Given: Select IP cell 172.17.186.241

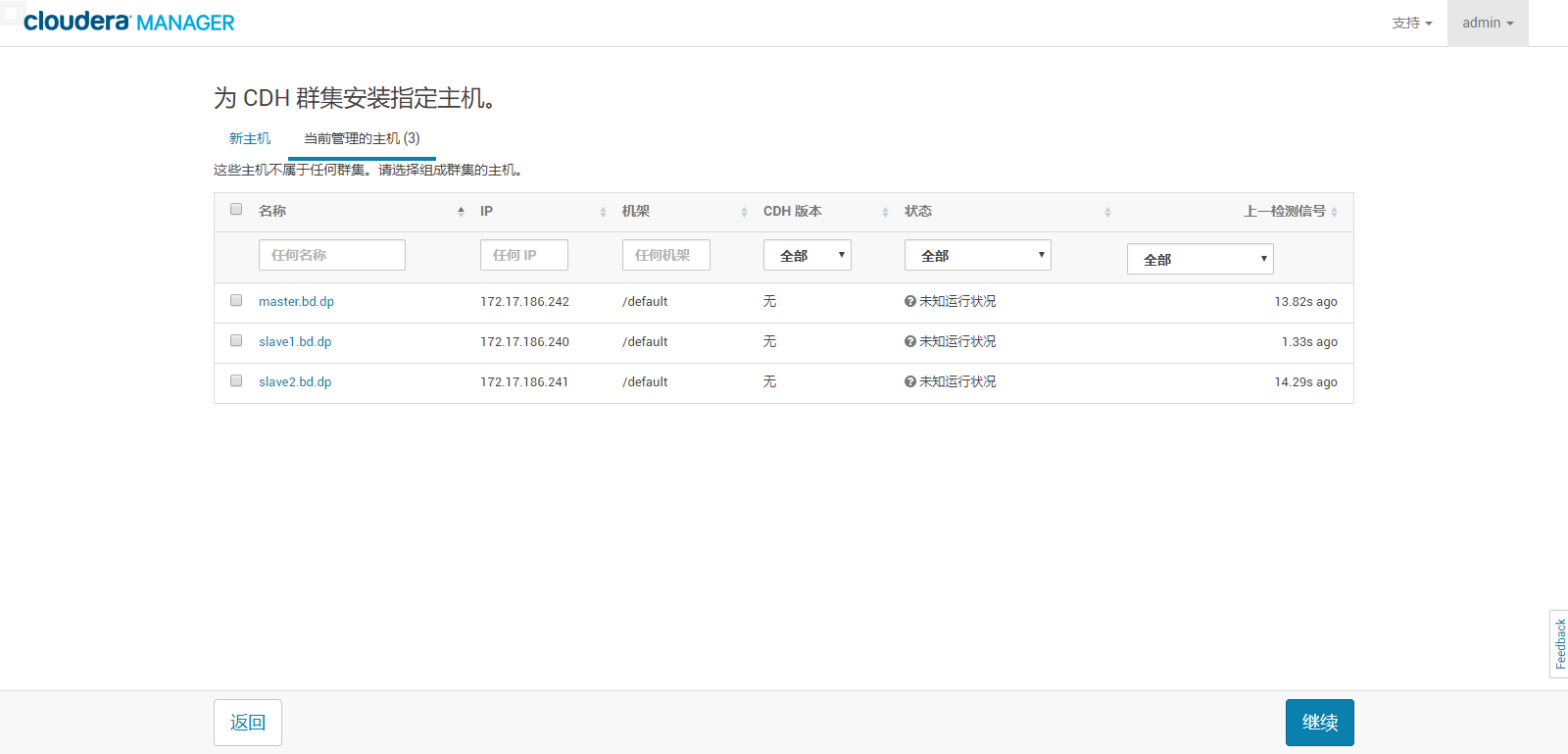Looking at the screenshot, I should (524, 381).
